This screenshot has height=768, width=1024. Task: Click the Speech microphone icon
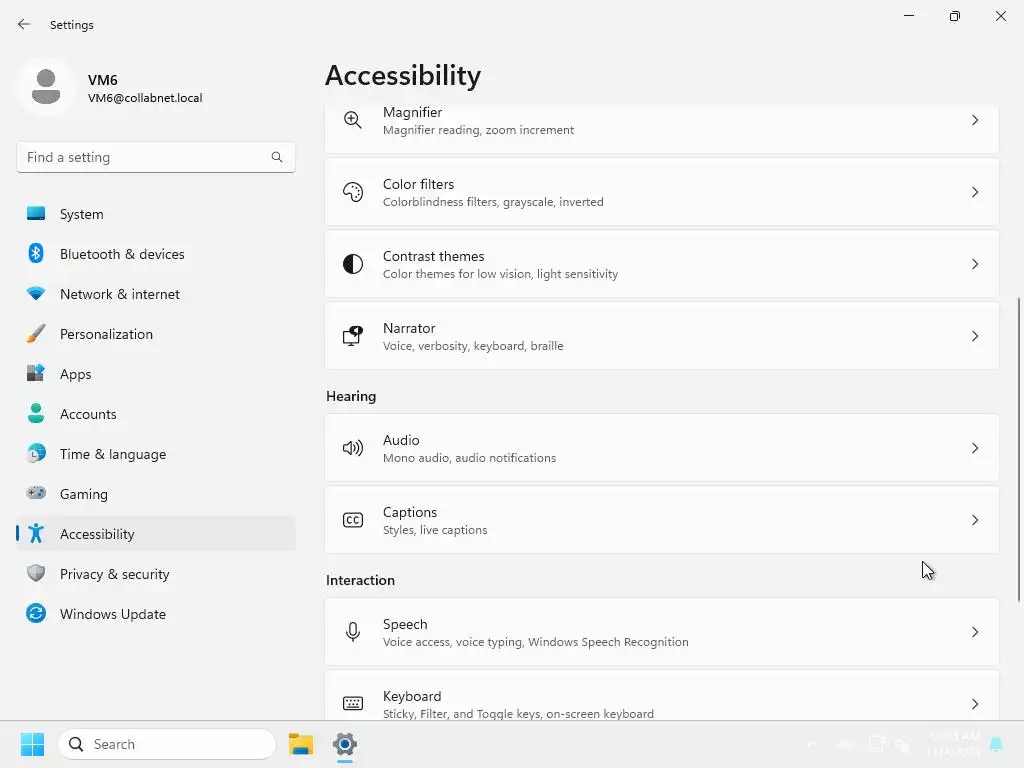point(352,632)
